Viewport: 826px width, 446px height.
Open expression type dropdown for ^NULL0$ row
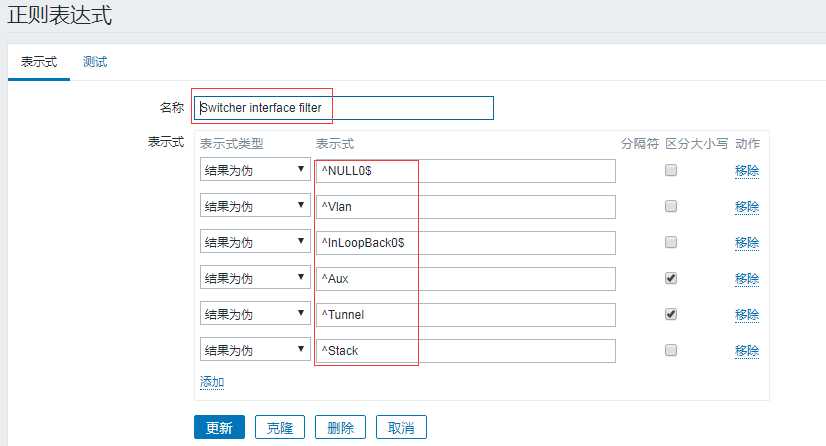click(x=255, y=170)
